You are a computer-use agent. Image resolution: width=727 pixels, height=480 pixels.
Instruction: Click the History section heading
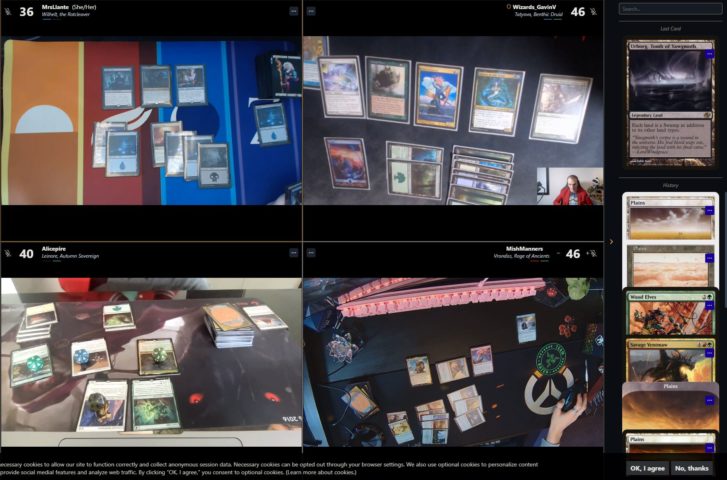670,185
